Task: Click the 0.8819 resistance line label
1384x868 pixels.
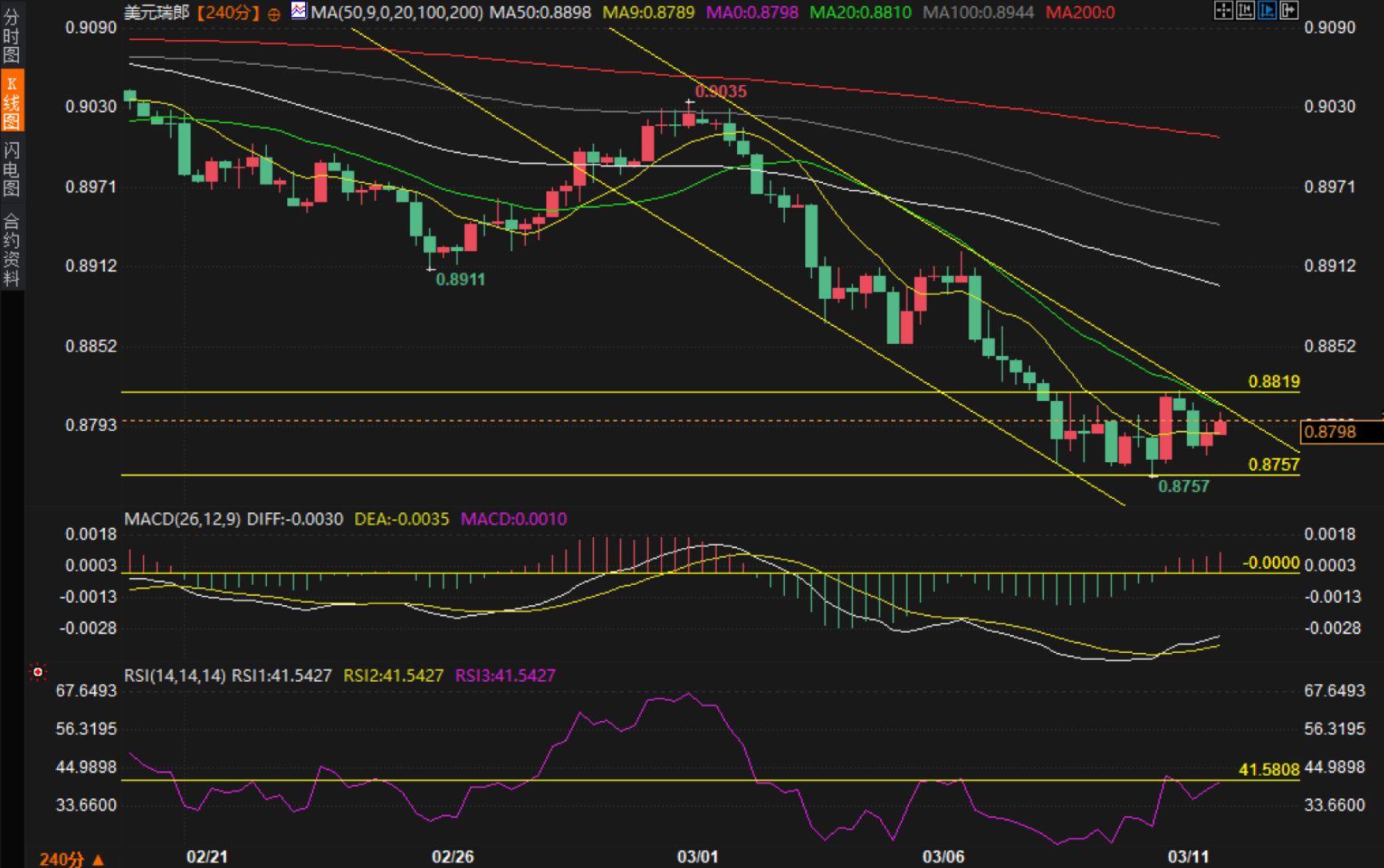Action: 1274,382
